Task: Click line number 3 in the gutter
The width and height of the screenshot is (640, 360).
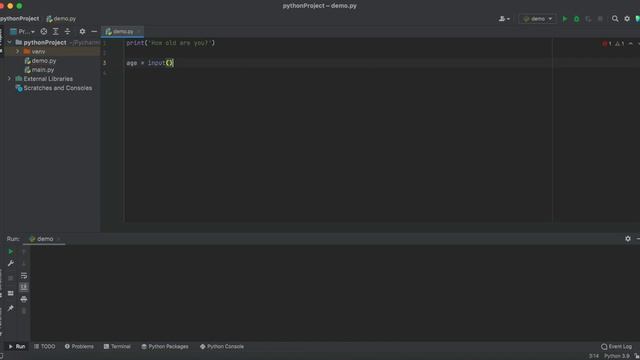Action: [104, 63]
